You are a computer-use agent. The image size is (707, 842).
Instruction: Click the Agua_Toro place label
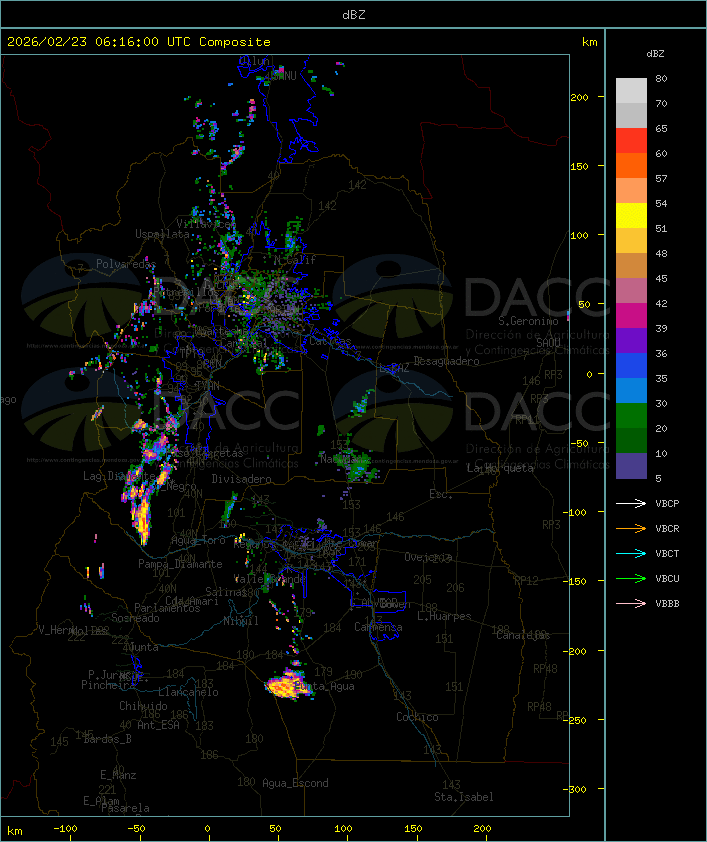pos(198,540)
